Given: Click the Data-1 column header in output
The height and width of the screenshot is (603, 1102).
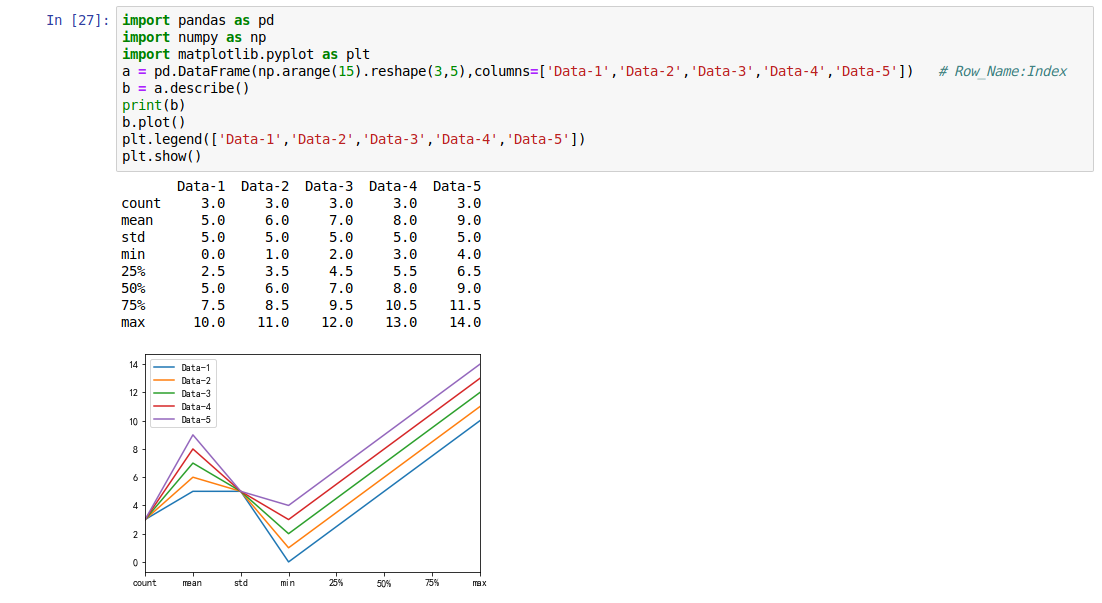Looking at the screenshot, I should tap(201, 186).
